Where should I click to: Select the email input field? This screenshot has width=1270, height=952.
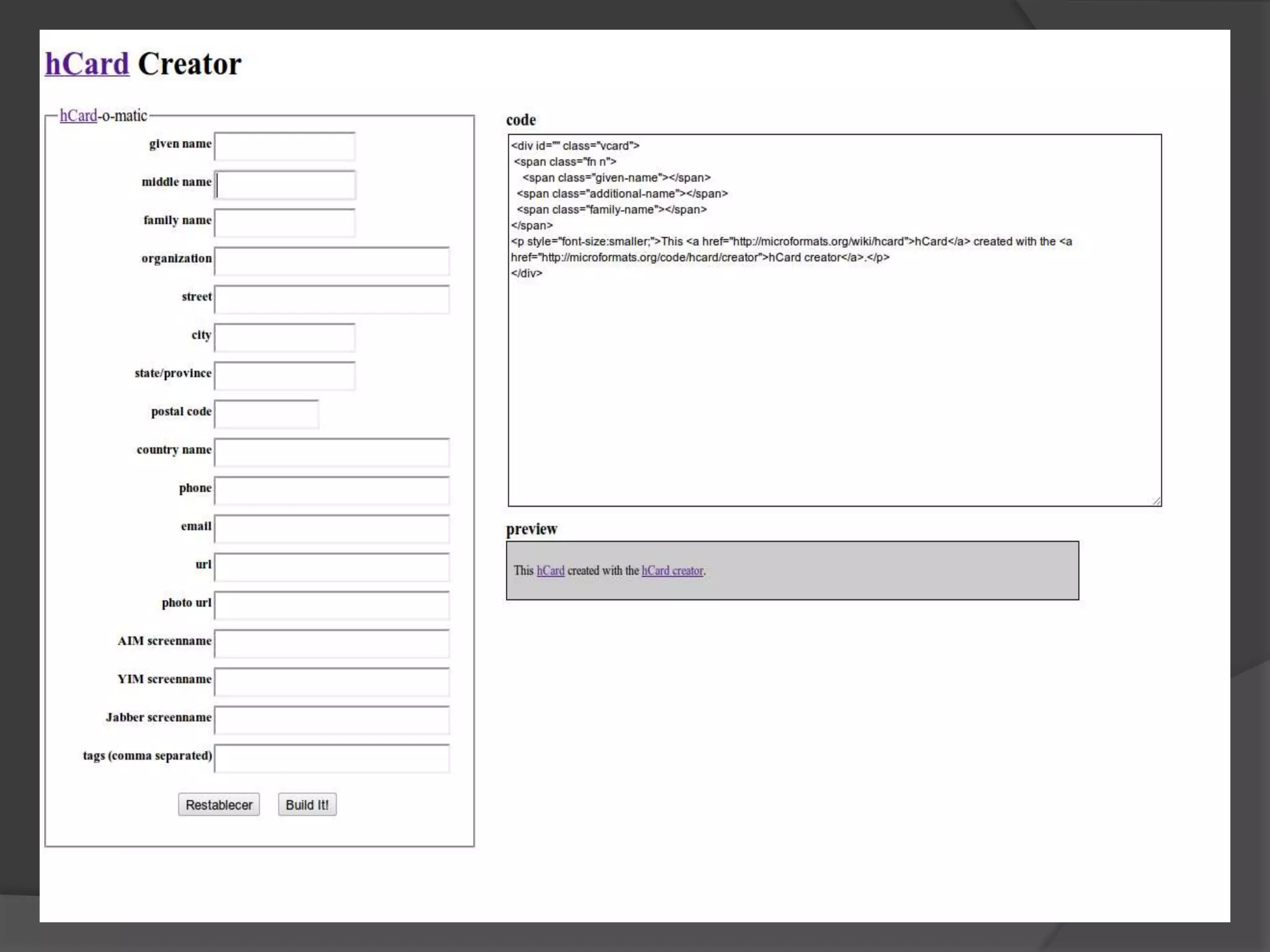coord(332,529)
